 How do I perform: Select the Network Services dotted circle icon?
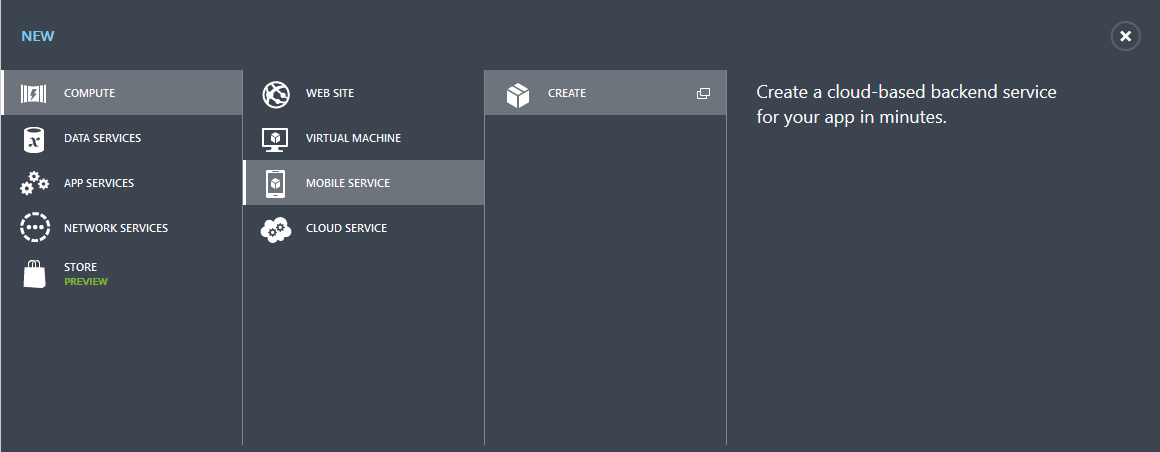[x=35, y=228]
